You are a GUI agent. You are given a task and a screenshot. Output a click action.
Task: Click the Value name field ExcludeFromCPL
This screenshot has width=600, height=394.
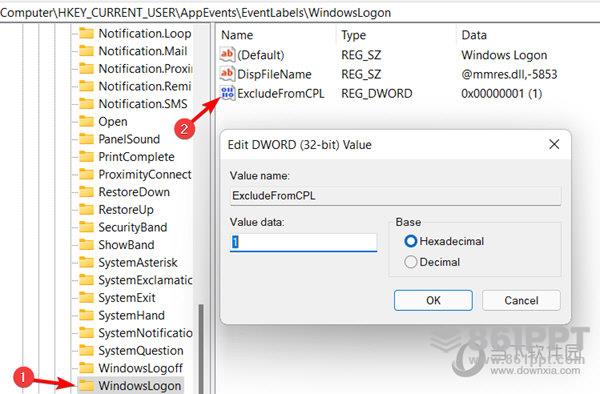pos(396,196)
